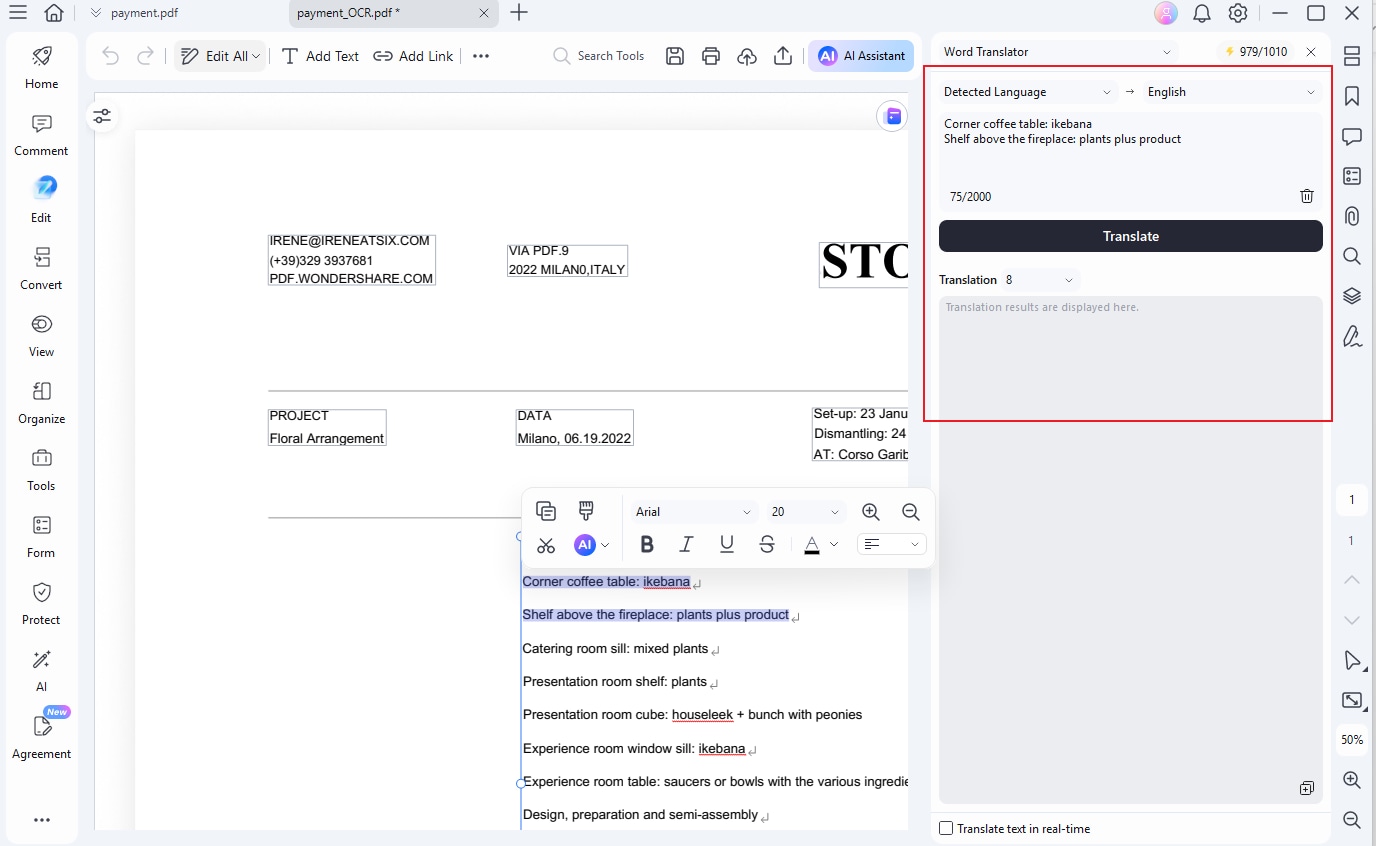Click the Copy icon in floating toolbar

click(546, 511)
